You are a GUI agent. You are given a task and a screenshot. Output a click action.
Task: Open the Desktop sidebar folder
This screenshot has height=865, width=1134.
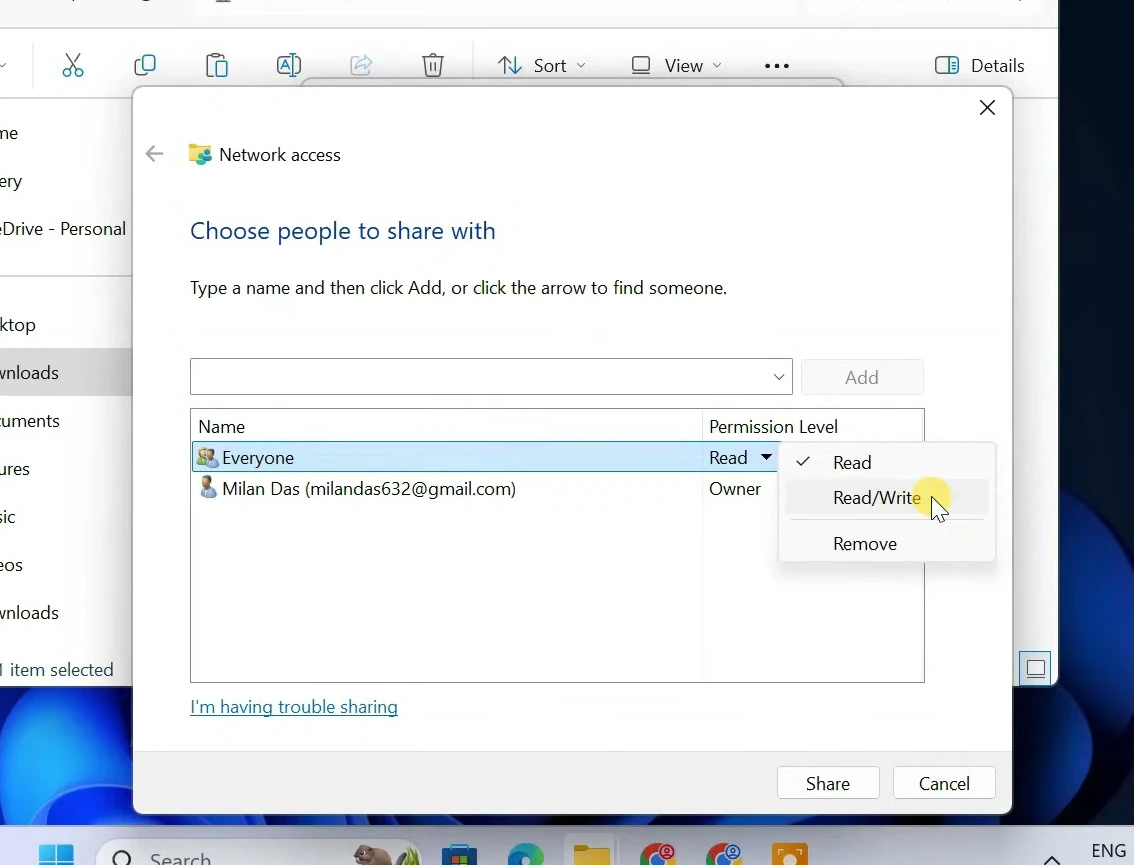click(66, 325)
